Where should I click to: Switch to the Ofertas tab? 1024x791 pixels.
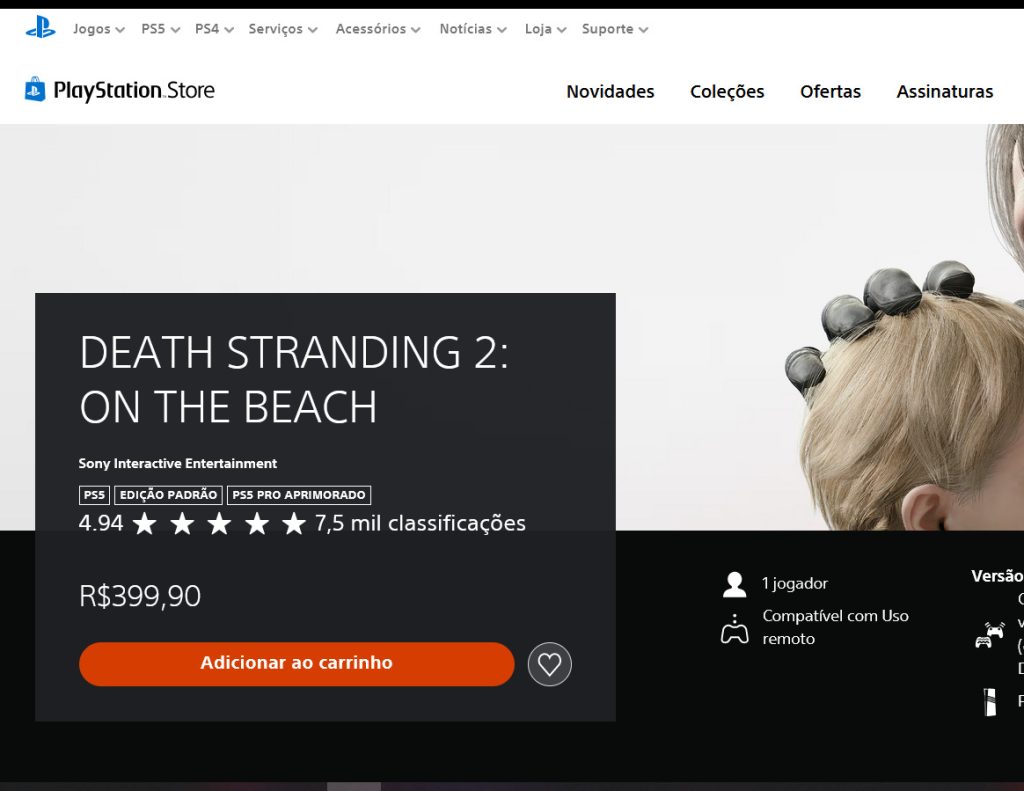[x=830, y=91]
